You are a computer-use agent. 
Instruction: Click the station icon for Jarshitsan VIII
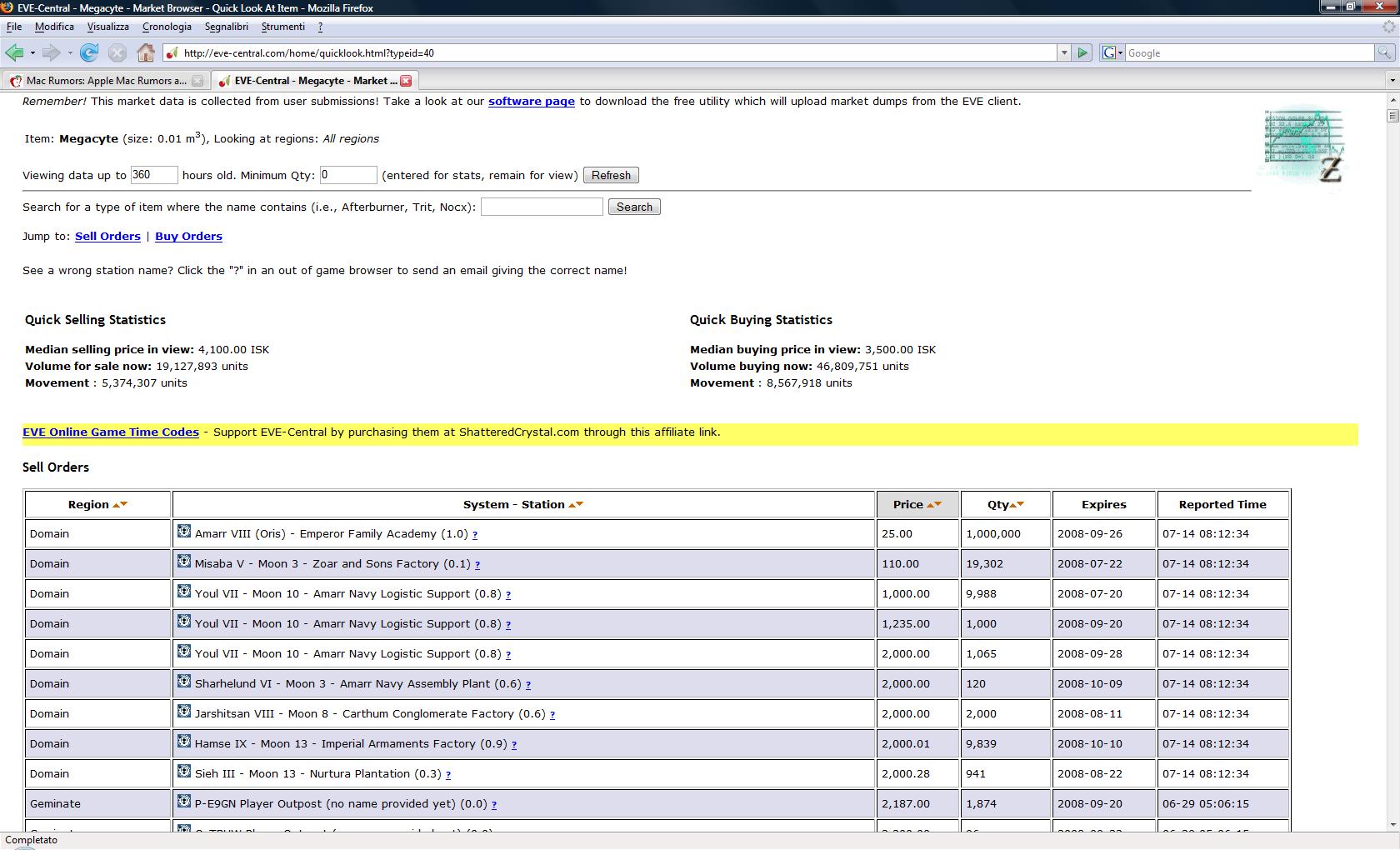184,712
